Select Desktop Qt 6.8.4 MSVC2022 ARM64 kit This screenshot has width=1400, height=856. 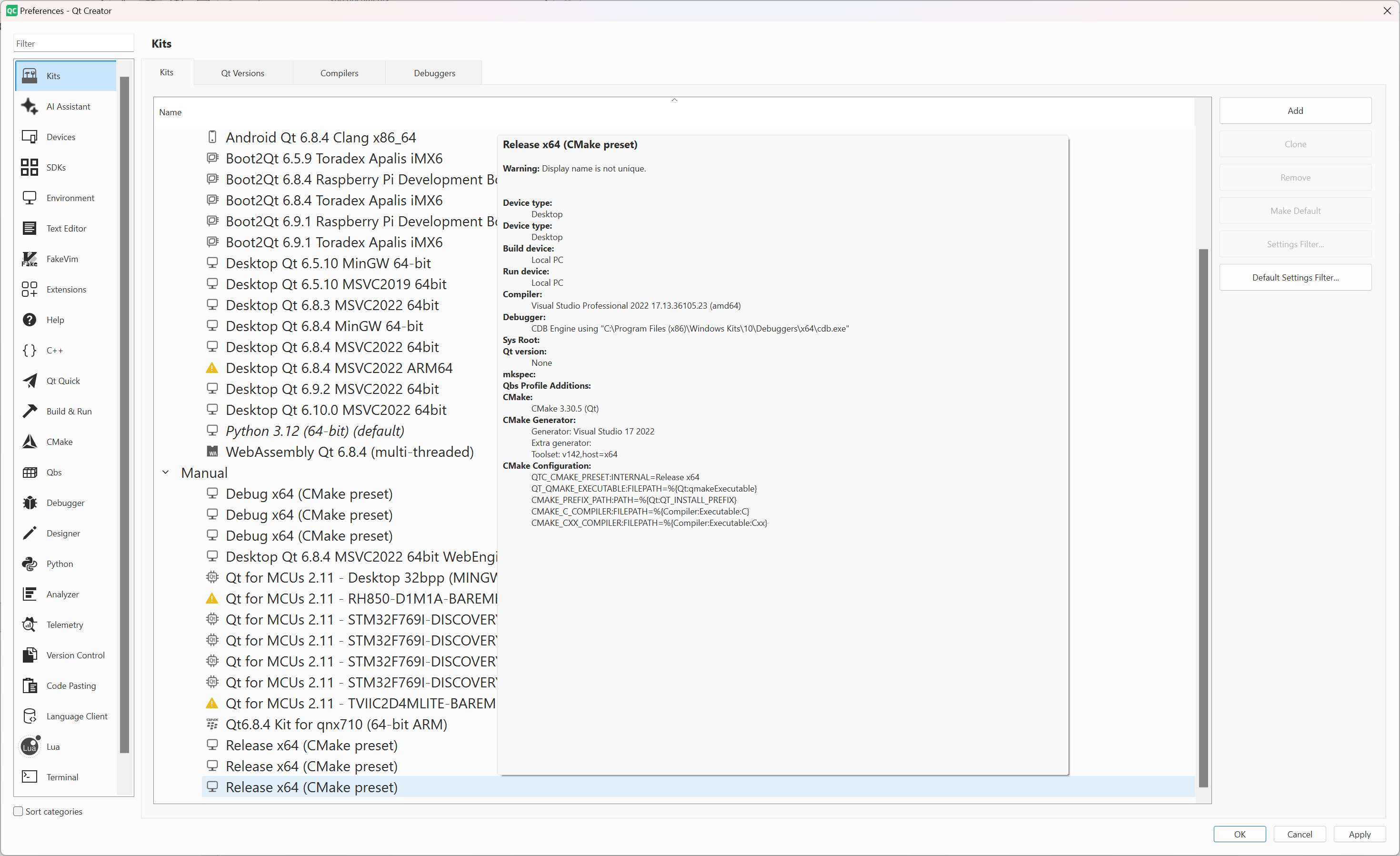pyautogui.click(x=339, y=368)
